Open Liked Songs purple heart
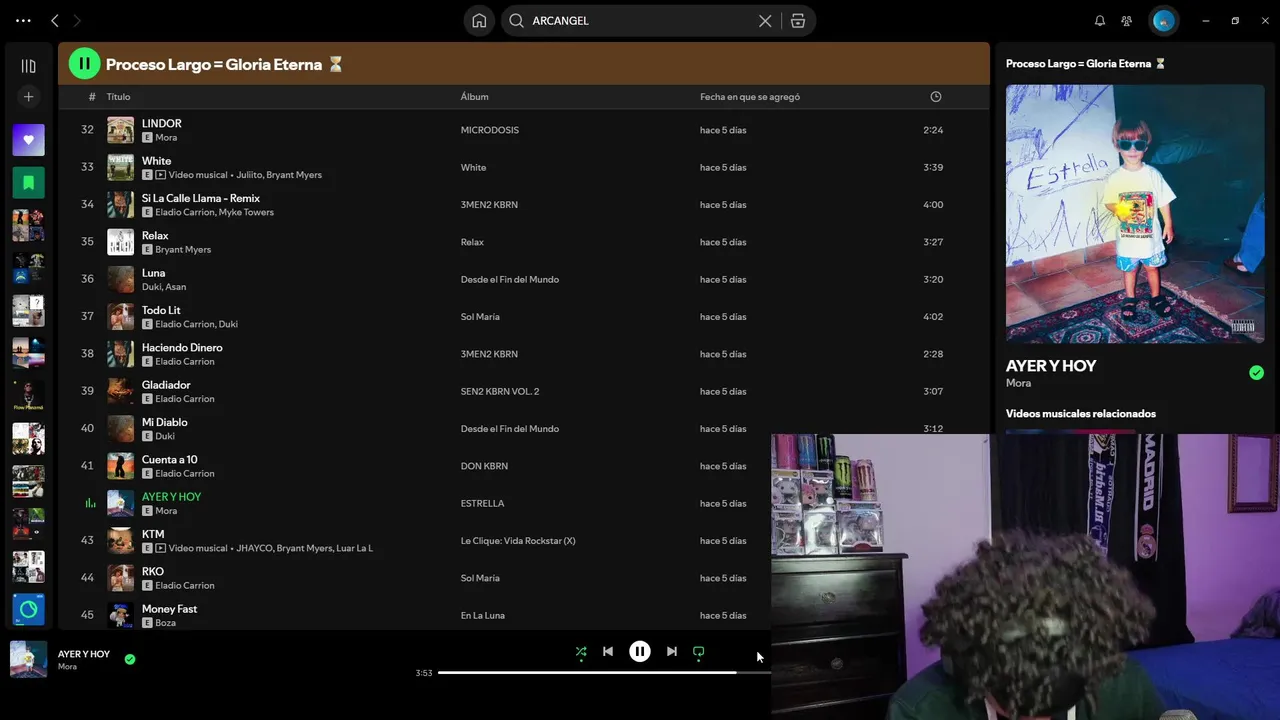Screen dimensions: 1280x720 28,140
